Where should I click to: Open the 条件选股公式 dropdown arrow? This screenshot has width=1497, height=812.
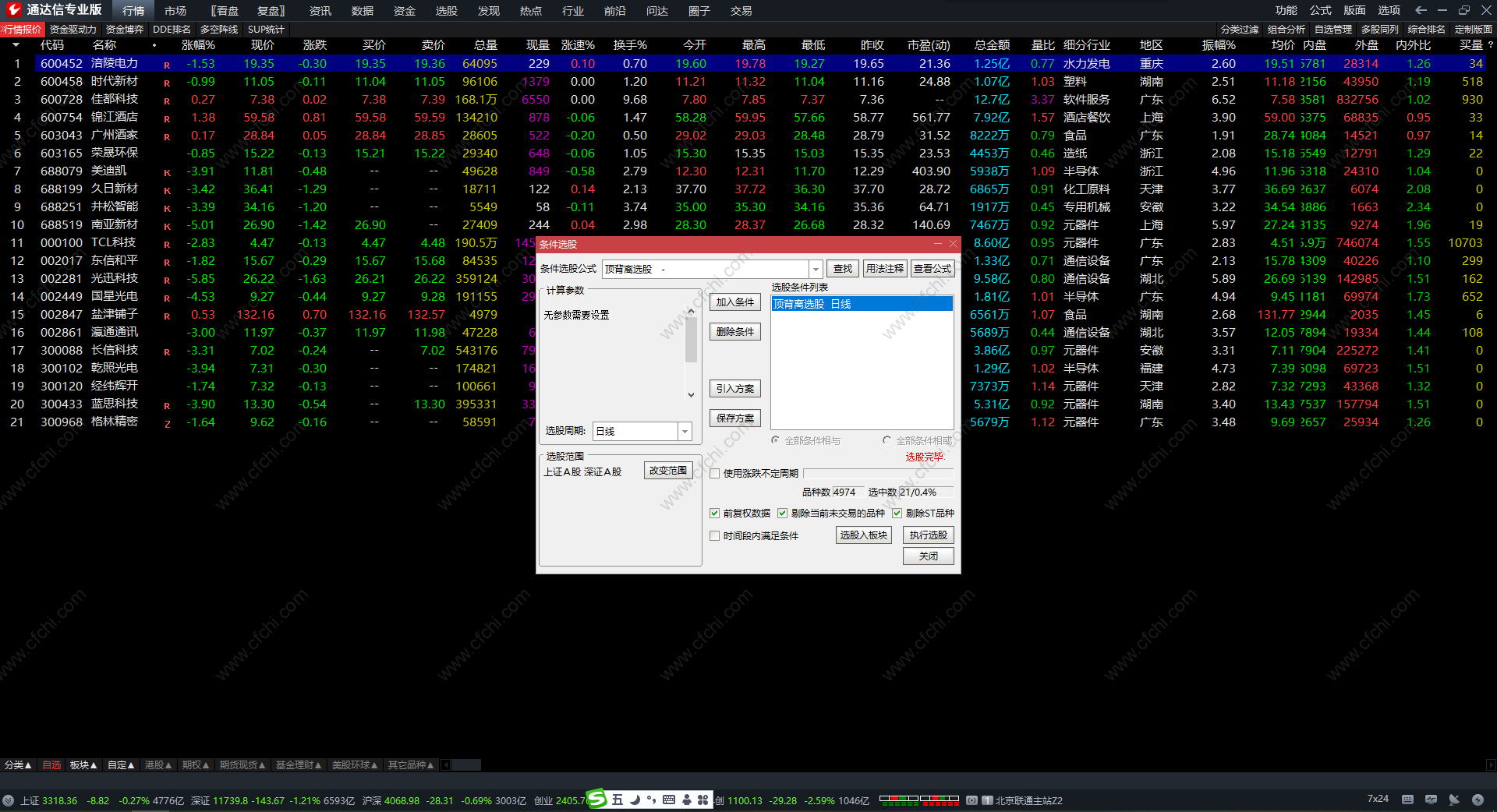point(816,269)
